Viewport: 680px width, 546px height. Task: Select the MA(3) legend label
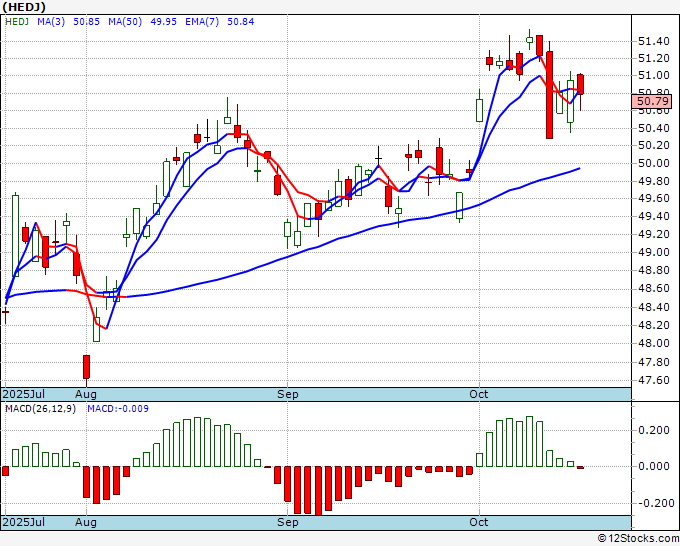click(x=51, y=21)
